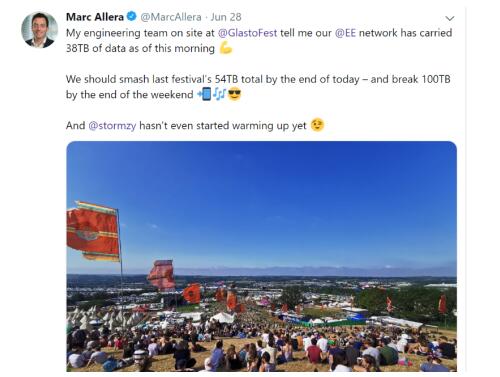Image resolution: width=500 pixels, height=377 pixels.
Task: Open Marc Allera's profile avatar
Action: pos(40,30)
